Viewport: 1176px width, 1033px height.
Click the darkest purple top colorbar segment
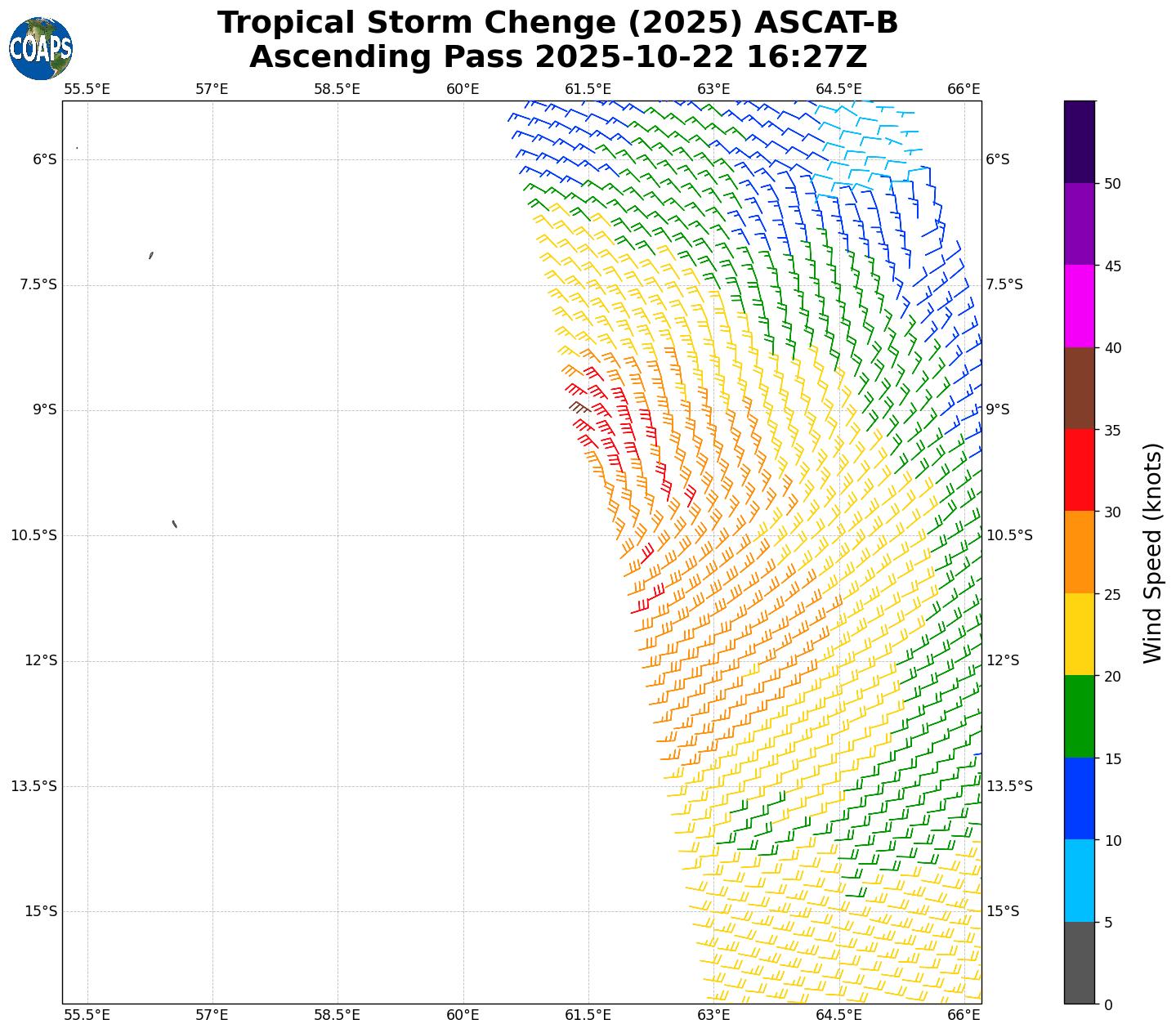[1079, 141]
